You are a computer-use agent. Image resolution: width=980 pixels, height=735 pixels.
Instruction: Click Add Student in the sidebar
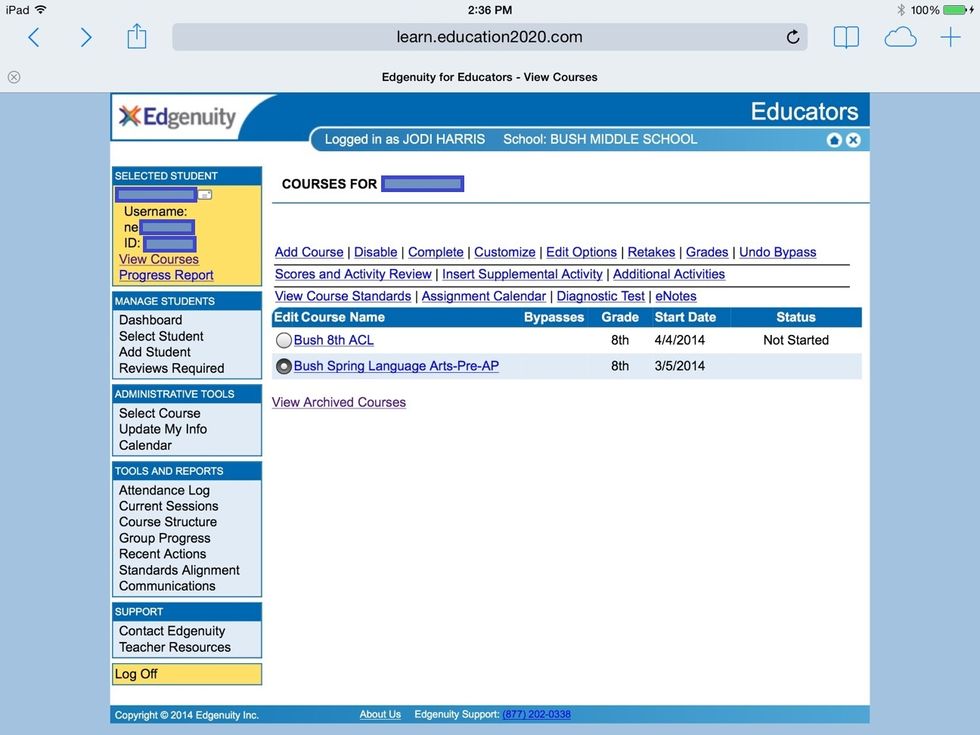154,352
